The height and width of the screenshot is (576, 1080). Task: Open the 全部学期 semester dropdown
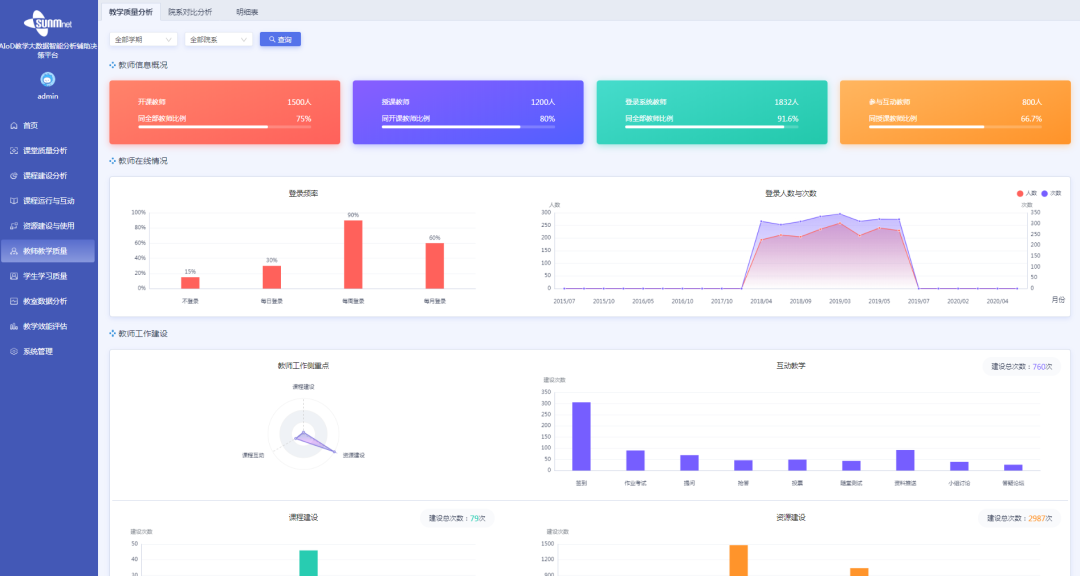pos(143,39)
